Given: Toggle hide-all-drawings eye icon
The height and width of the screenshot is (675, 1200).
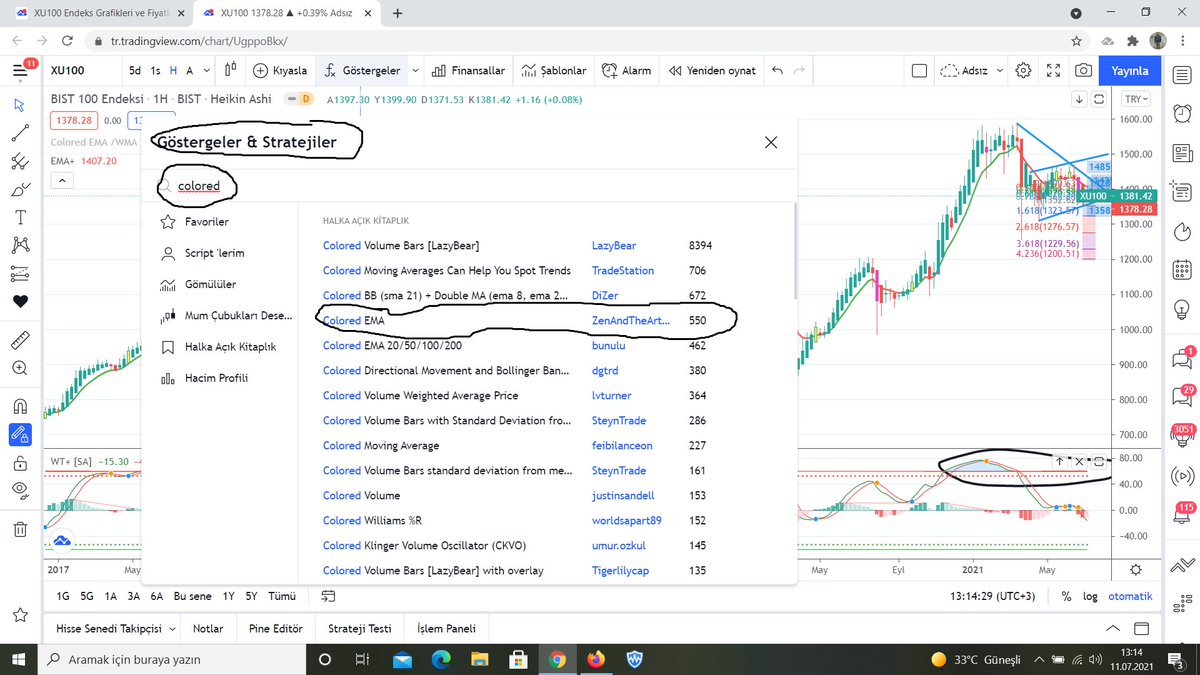Looking at the screenshot, I should pos(20,490).
